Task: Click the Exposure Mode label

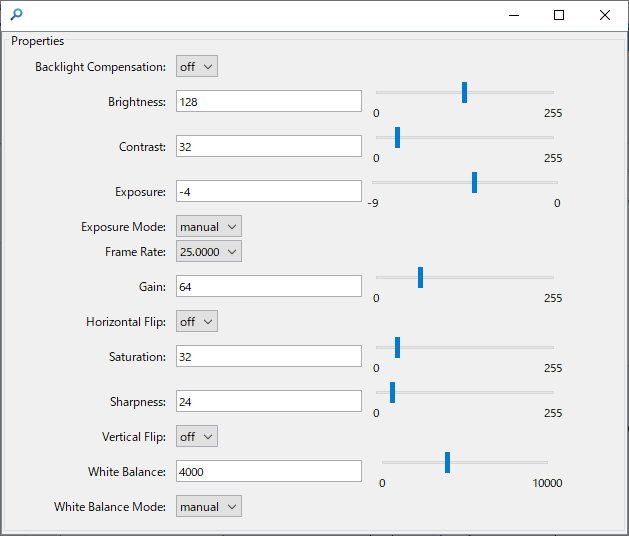Action: (124, 227)
